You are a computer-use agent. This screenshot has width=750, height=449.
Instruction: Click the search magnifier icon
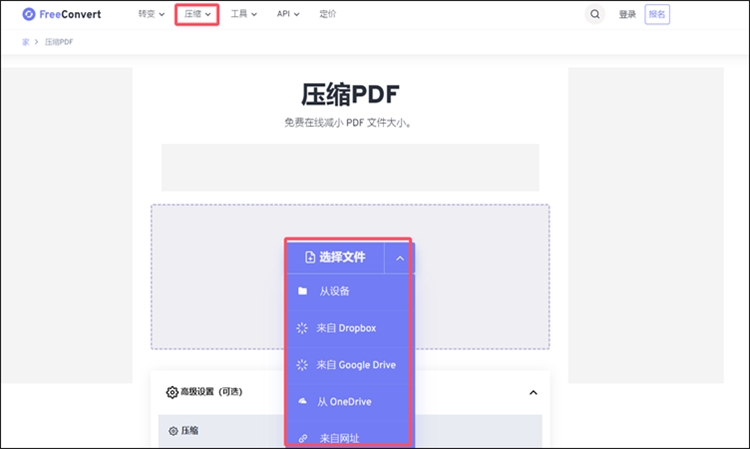click(x=595, y=14)
